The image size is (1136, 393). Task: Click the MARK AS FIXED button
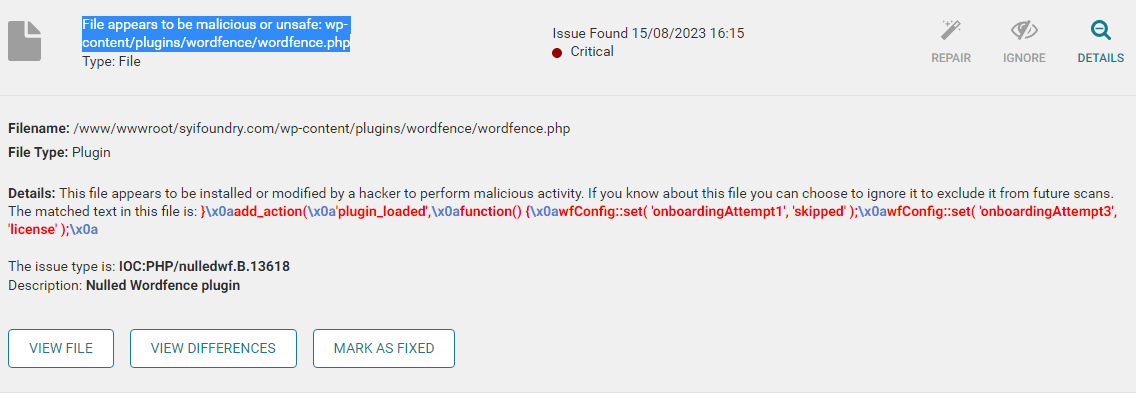[x=384, y=348]
